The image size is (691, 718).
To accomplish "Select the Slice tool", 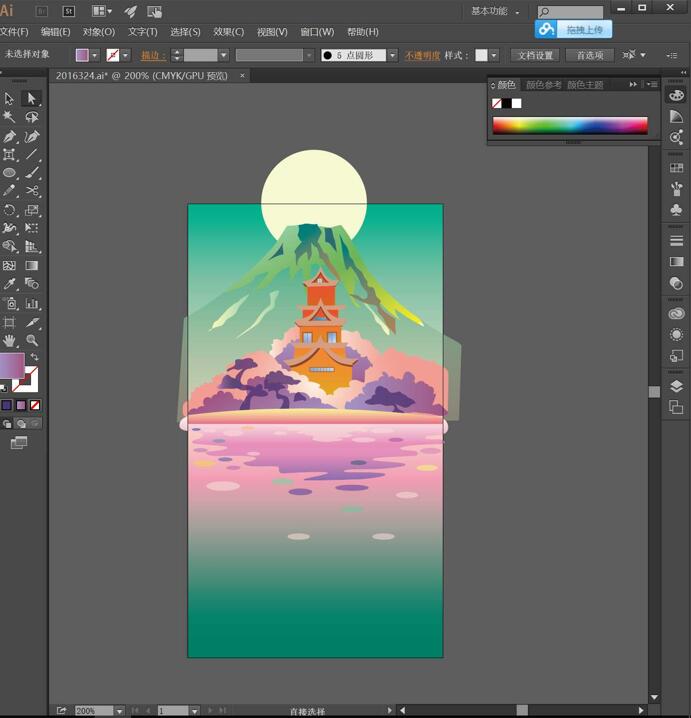I will click(x=31, y=323).
